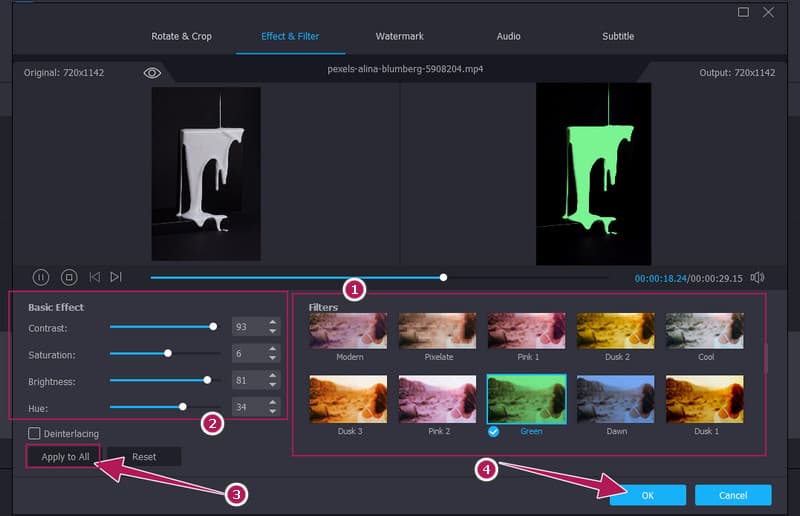Toggle the original preview eye icon
The width and height of the screenshot is (800, 516).
(x=152, y=73)
